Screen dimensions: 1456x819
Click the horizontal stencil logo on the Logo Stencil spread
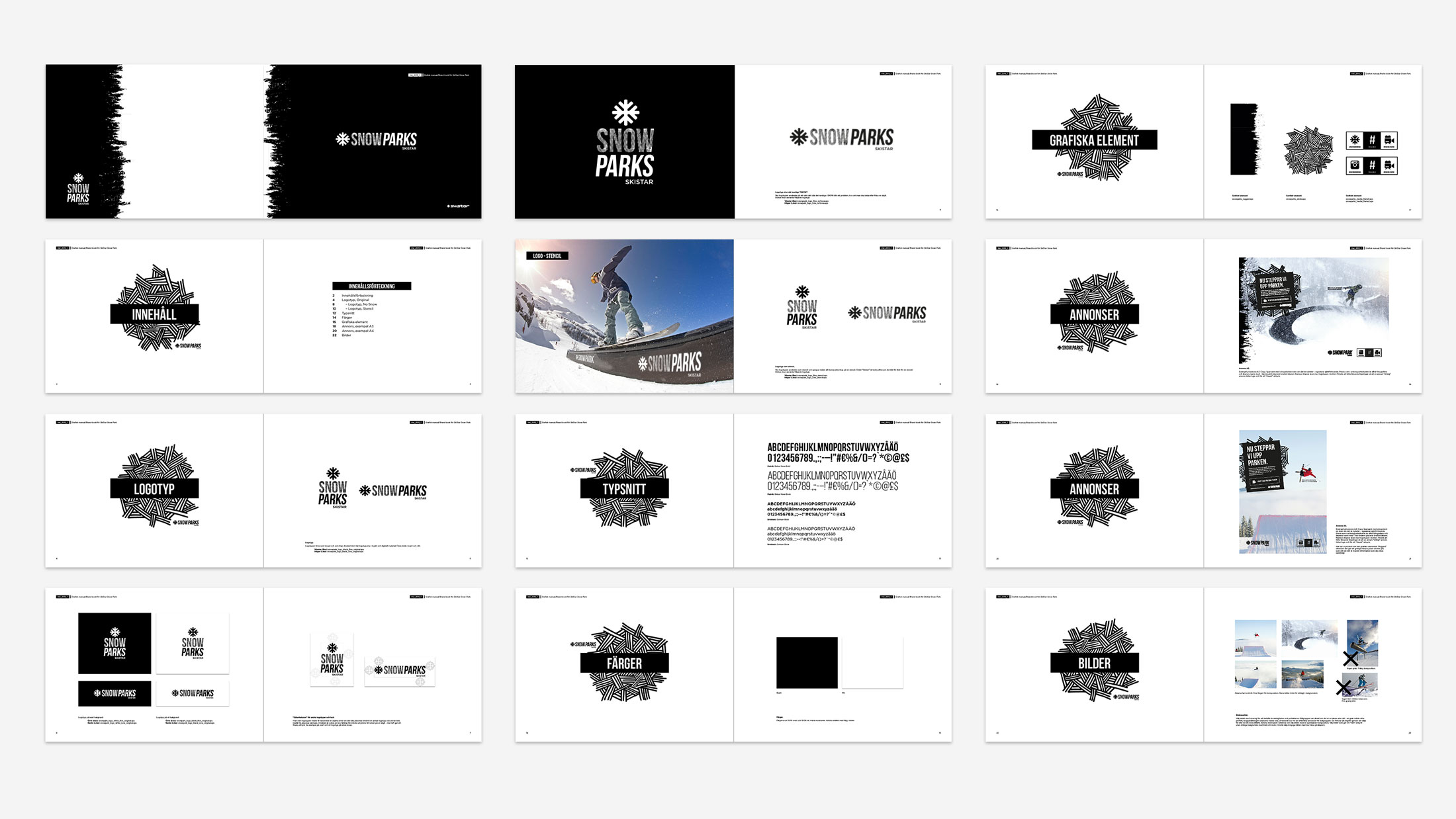click(887, 314)
